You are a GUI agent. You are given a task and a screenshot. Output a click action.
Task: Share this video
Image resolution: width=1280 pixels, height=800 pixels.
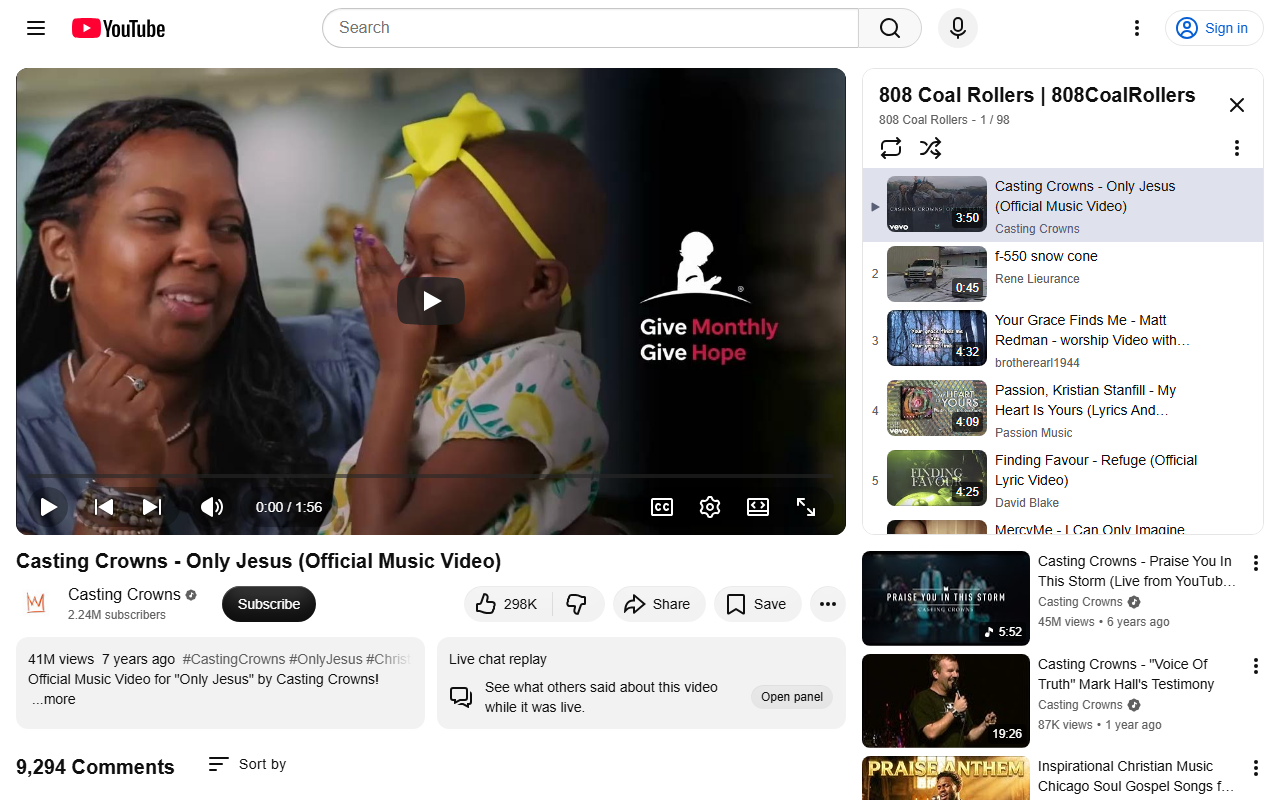coord(658,604)
